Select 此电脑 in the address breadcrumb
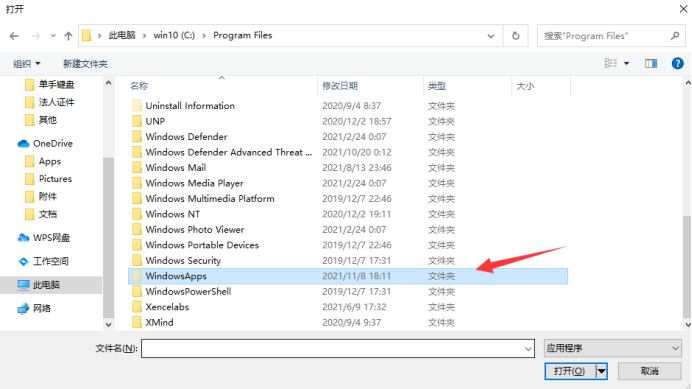The height and width of the screenshot is (389, 692). (x=122, y=35)
